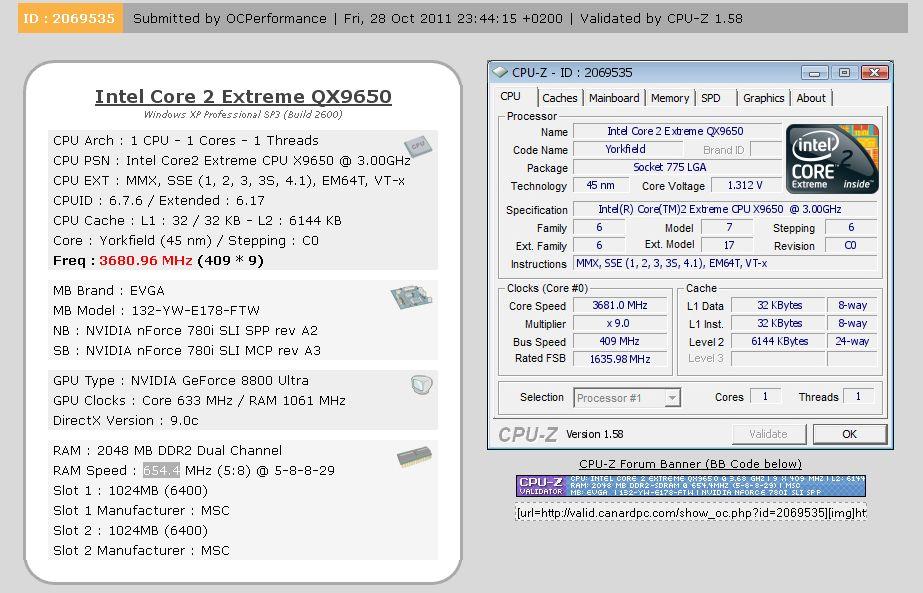
Task: Click the Ext. Model value 17
Action: pos(728,245)
